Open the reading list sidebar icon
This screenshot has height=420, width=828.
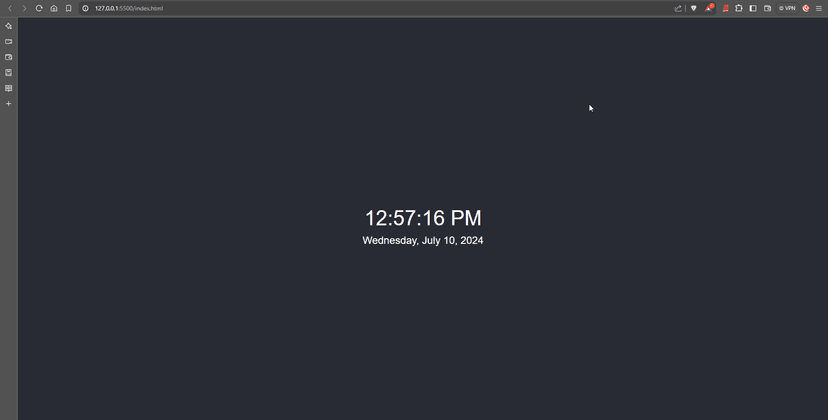pyautogui.click(x=8, y=88)
